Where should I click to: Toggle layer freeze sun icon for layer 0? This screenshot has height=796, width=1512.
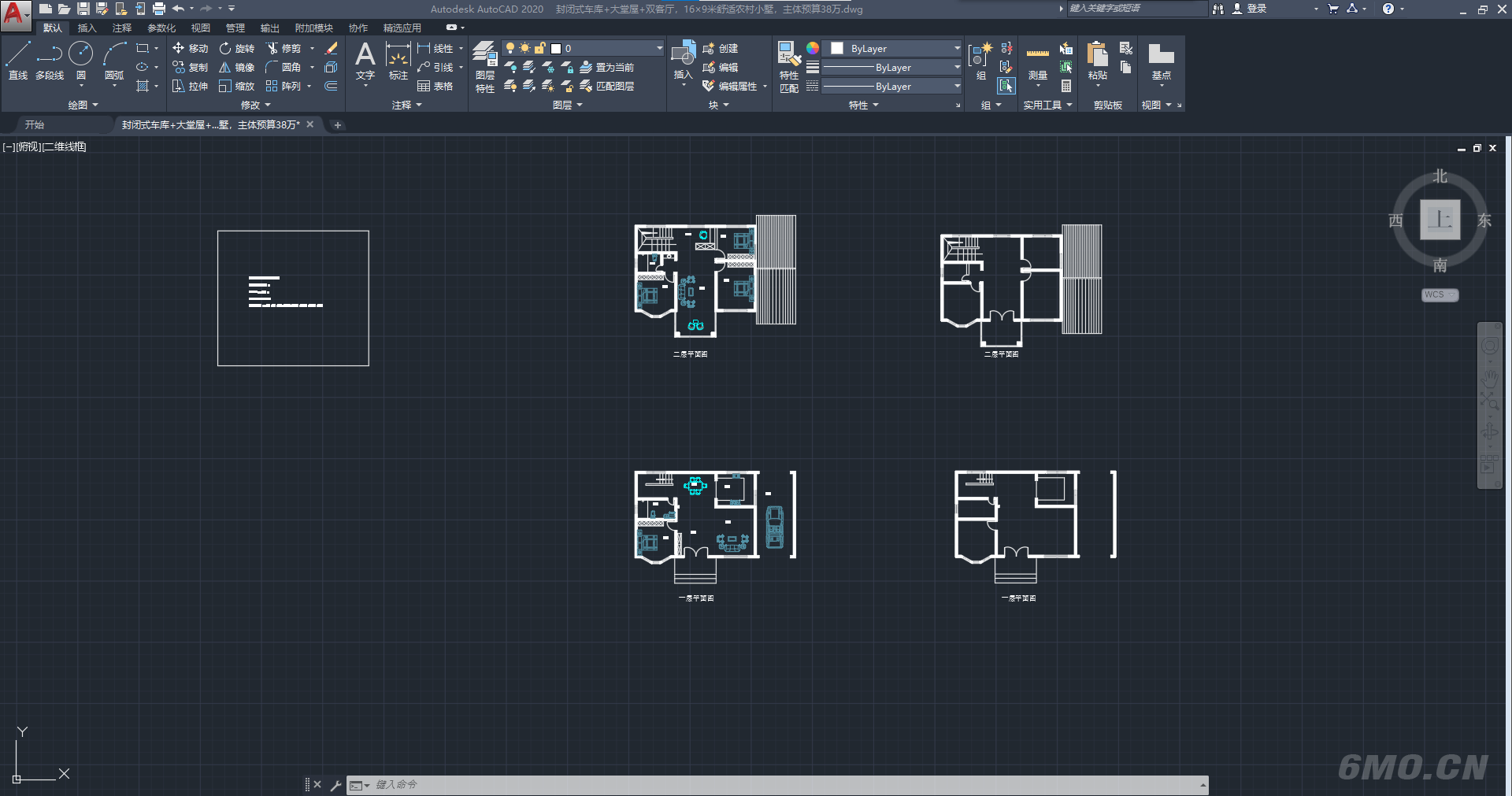[524, 48]
